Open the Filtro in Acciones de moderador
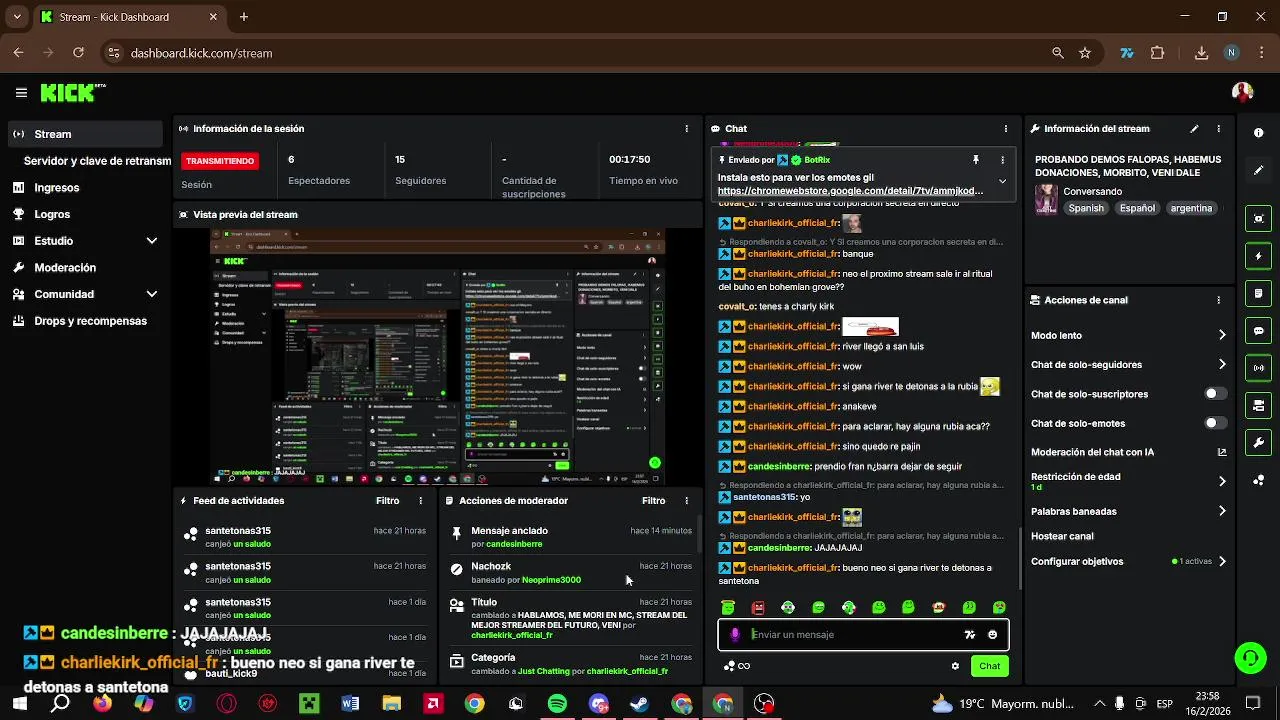Image resolution: width=1280 pixels, height=720 pixels. click(653, 501)
